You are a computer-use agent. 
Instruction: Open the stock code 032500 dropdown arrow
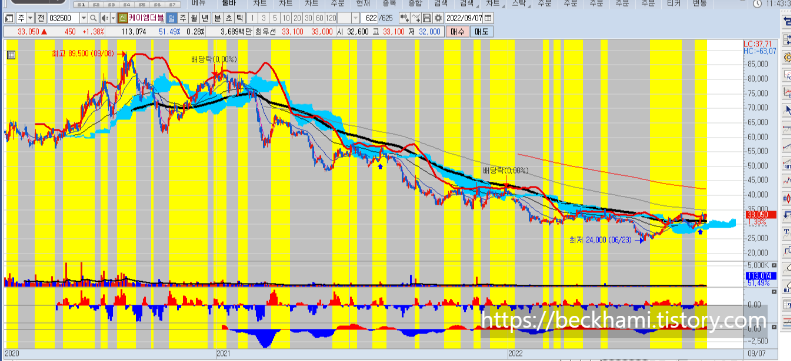(84, 18)
